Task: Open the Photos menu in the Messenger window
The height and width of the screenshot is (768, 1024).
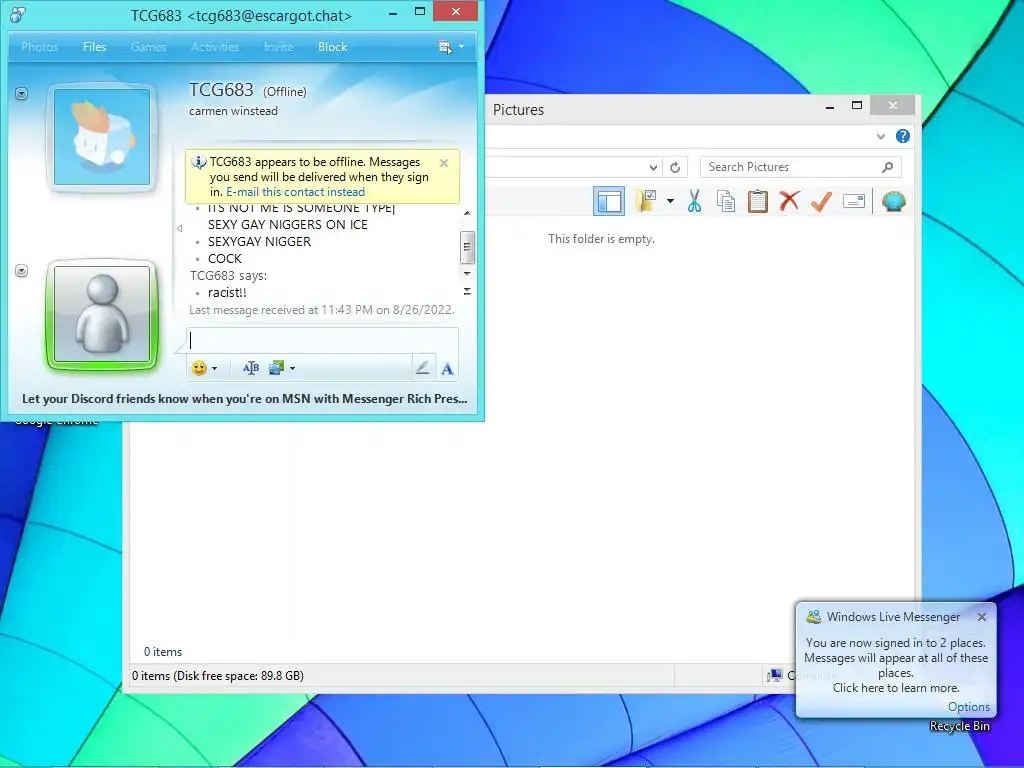Action: [40, 47]
